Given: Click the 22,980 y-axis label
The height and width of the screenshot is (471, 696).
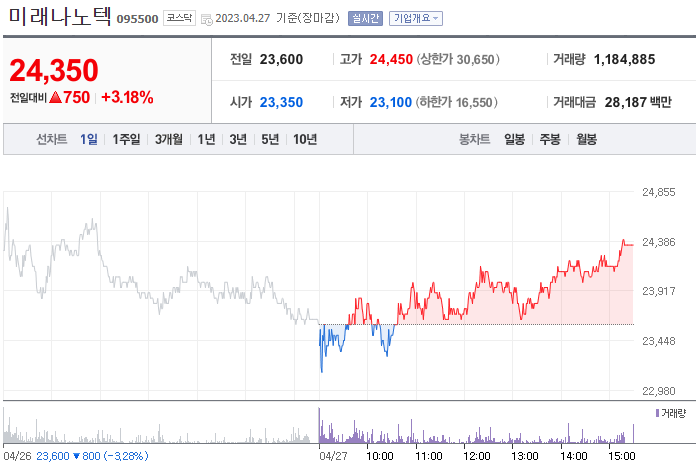Looking at the screenshot, I should 659,391.
